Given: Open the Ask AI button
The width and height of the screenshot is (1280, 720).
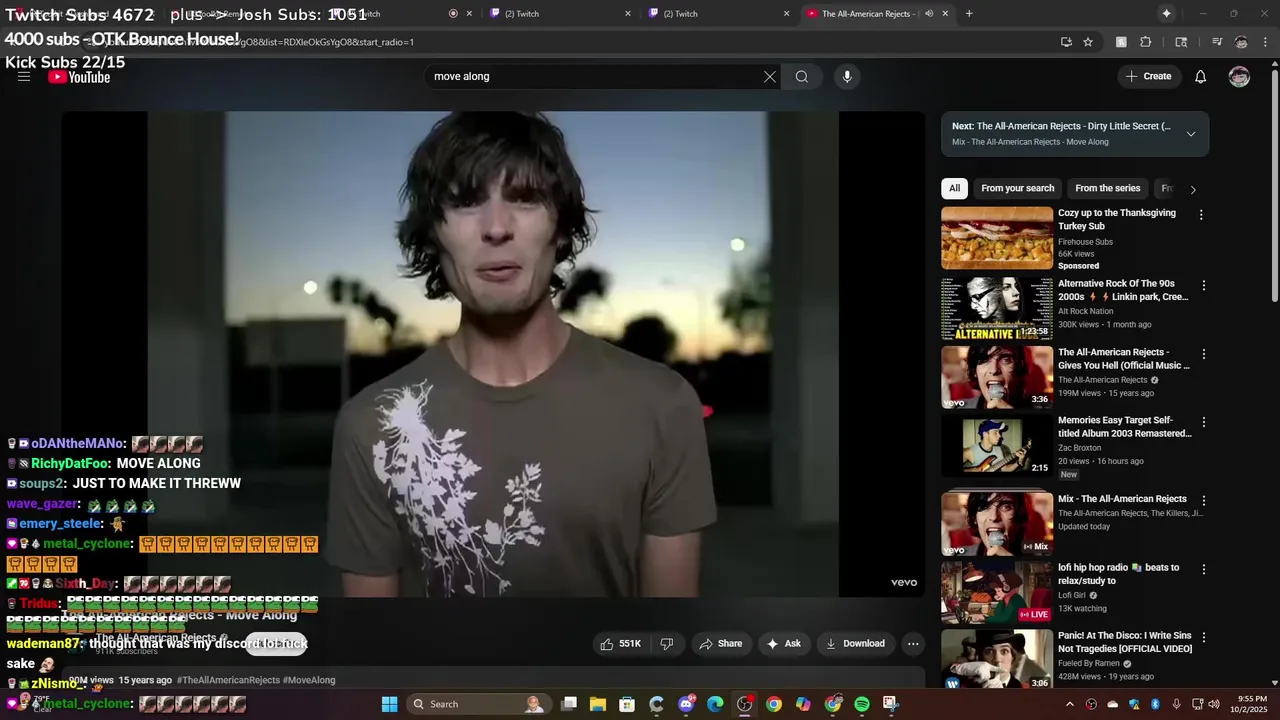Looking at the screenshot, I should (784, 644).
